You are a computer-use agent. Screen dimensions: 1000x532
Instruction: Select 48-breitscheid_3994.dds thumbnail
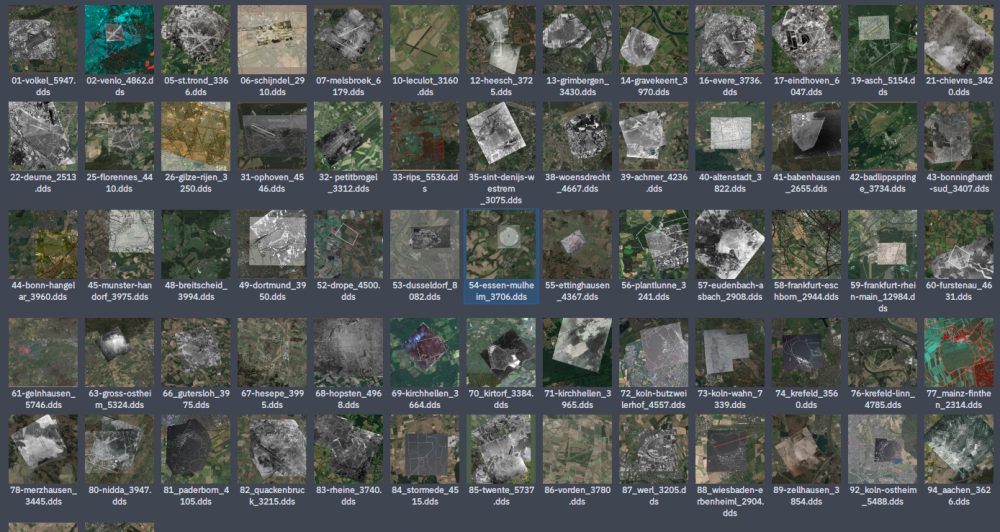click(196, 244)
